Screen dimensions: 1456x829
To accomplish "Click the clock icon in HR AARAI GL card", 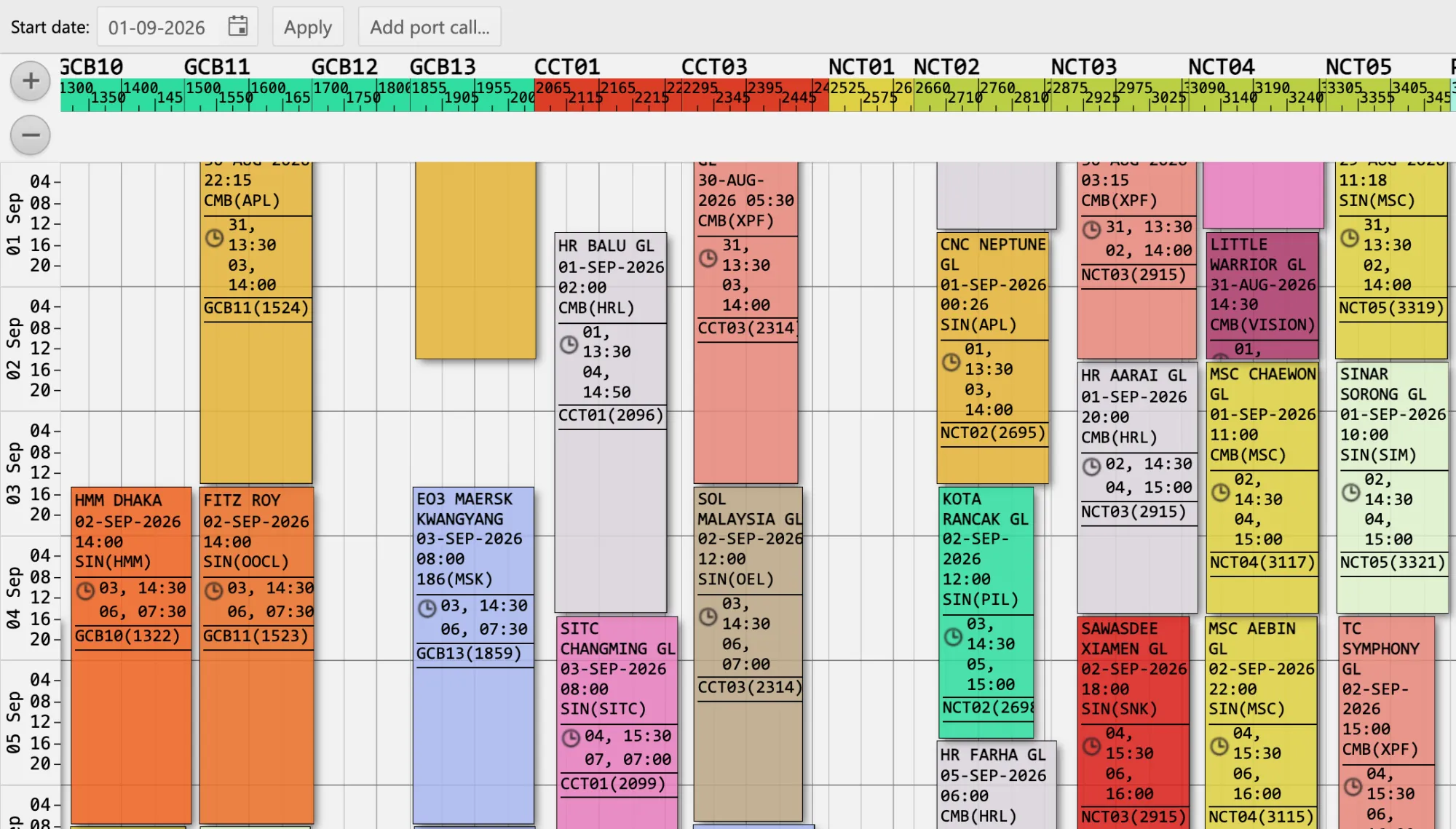I will pyautogui.click(x=1091, y=466).
